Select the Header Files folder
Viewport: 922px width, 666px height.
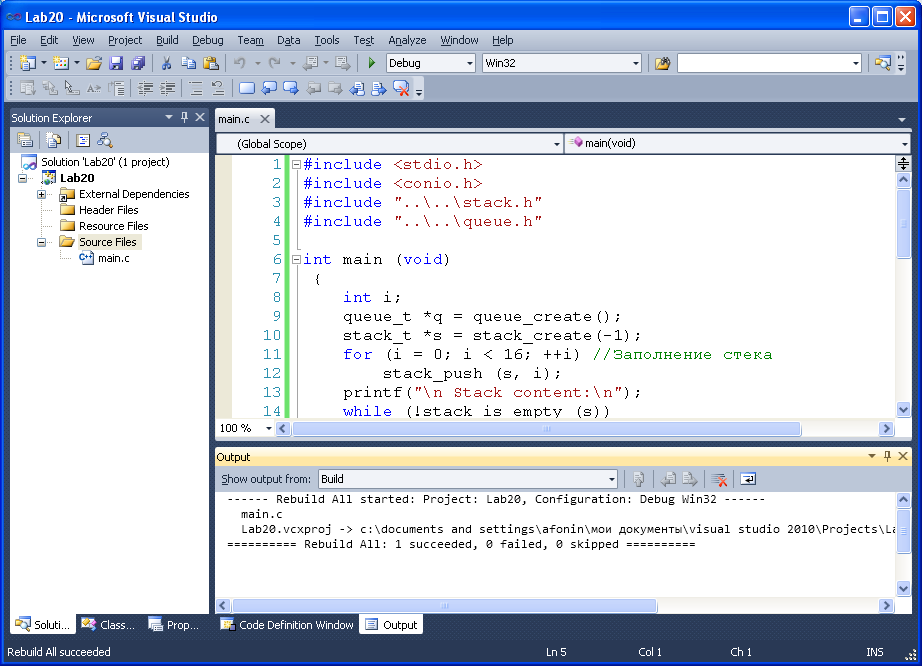point(109,210)
